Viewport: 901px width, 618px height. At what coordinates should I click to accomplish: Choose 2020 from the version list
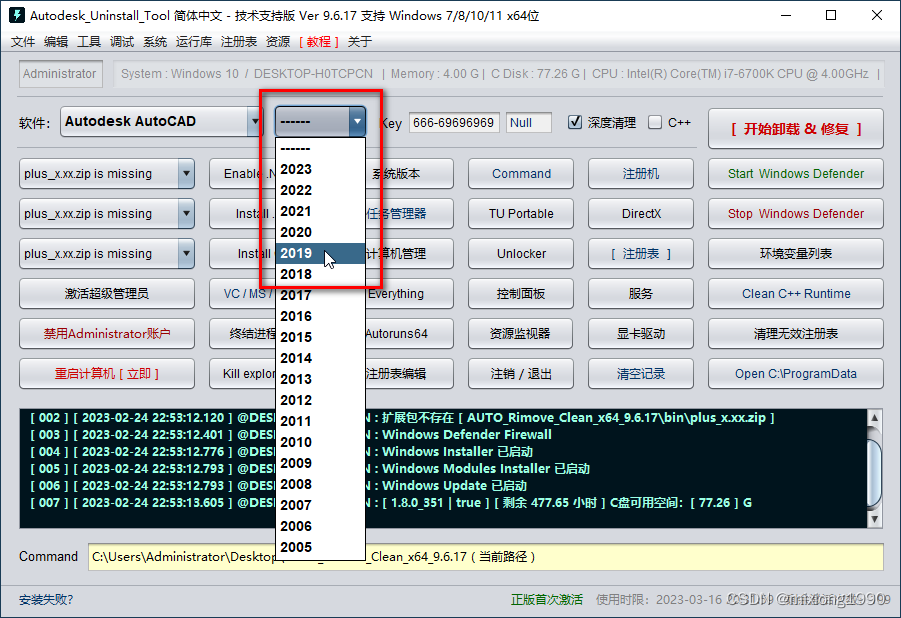(x=320, y=232)
